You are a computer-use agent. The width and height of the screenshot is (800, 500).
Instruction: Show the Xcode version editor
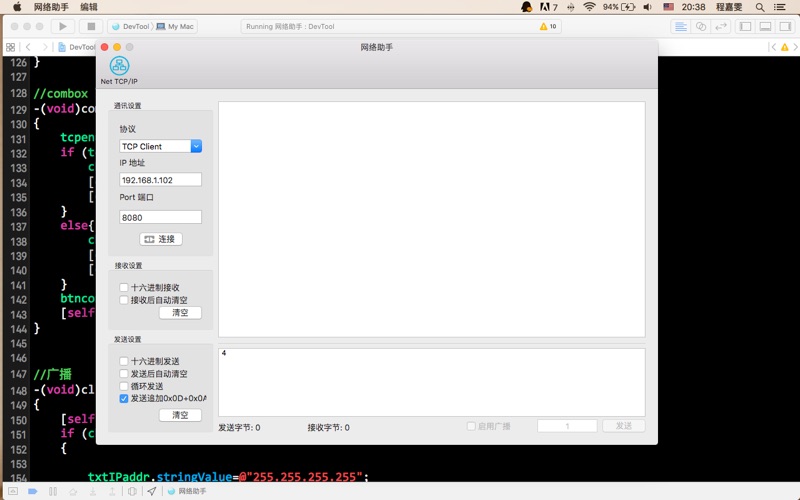click(x=721, y=27)
